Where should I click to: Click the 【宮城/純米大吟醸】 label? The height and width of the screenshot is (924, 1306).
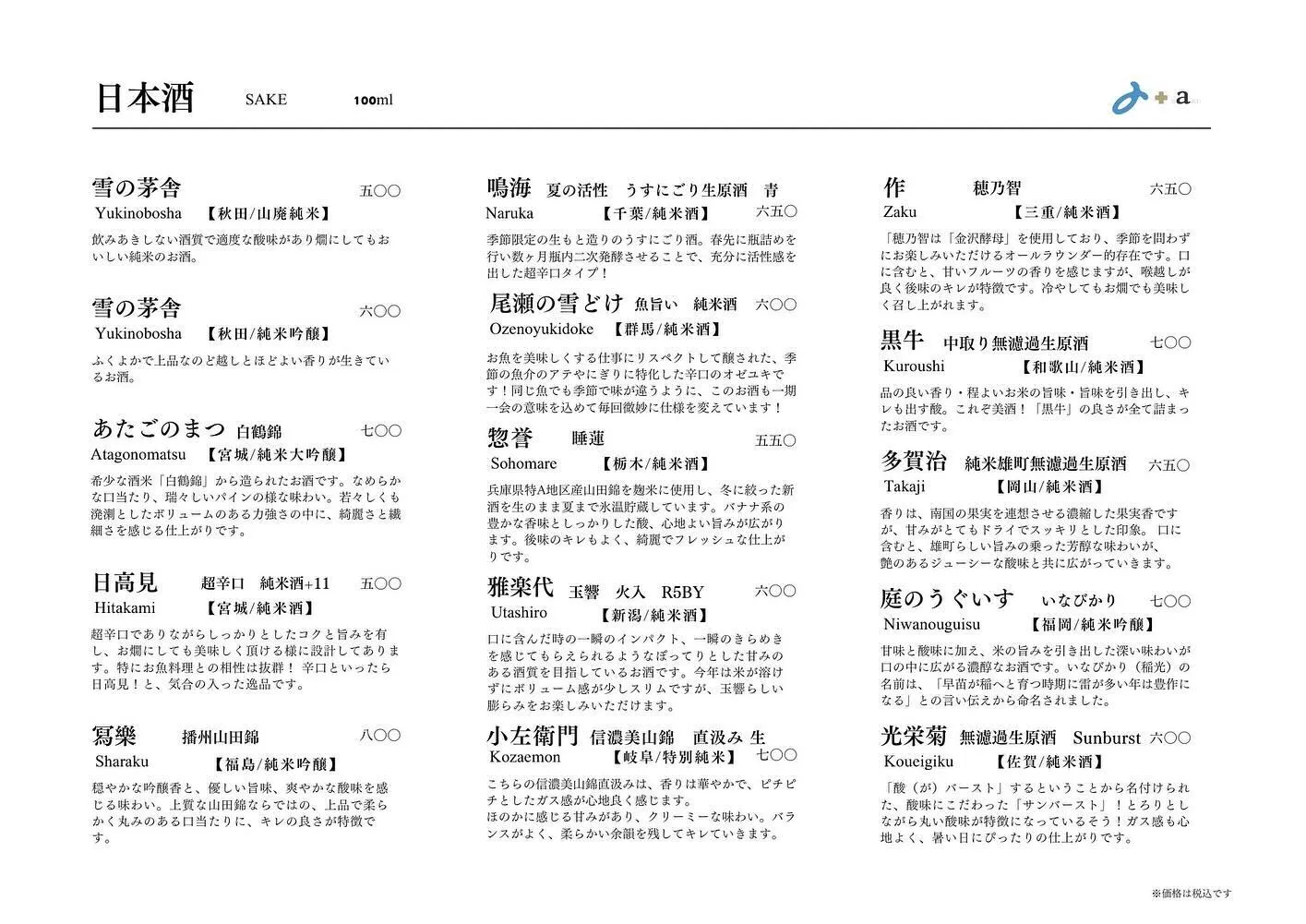[276, 454]
